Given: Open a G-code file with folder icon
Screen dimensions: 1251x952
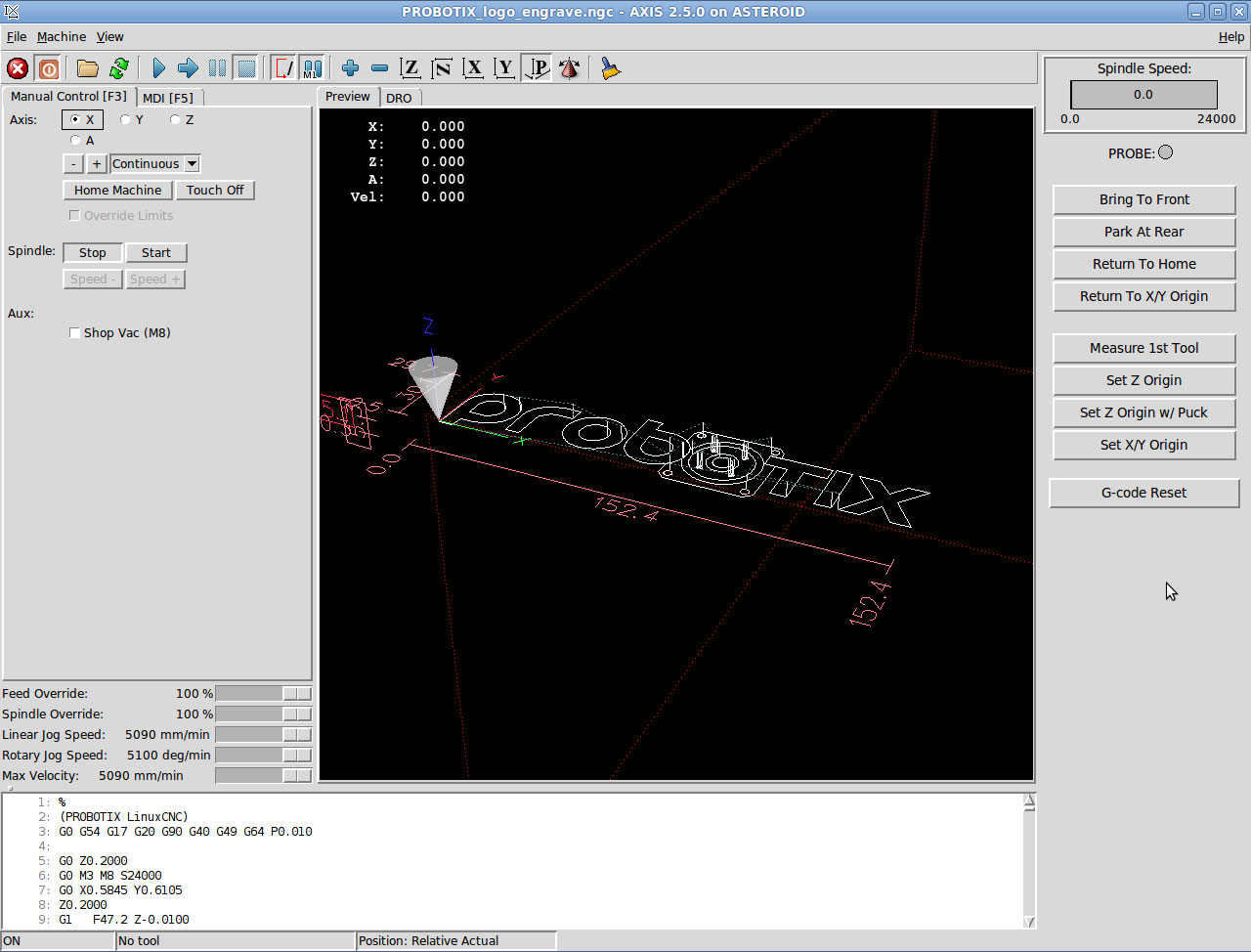Looking at the screenshot, I should pyautogui.click(x=88, y=68).
